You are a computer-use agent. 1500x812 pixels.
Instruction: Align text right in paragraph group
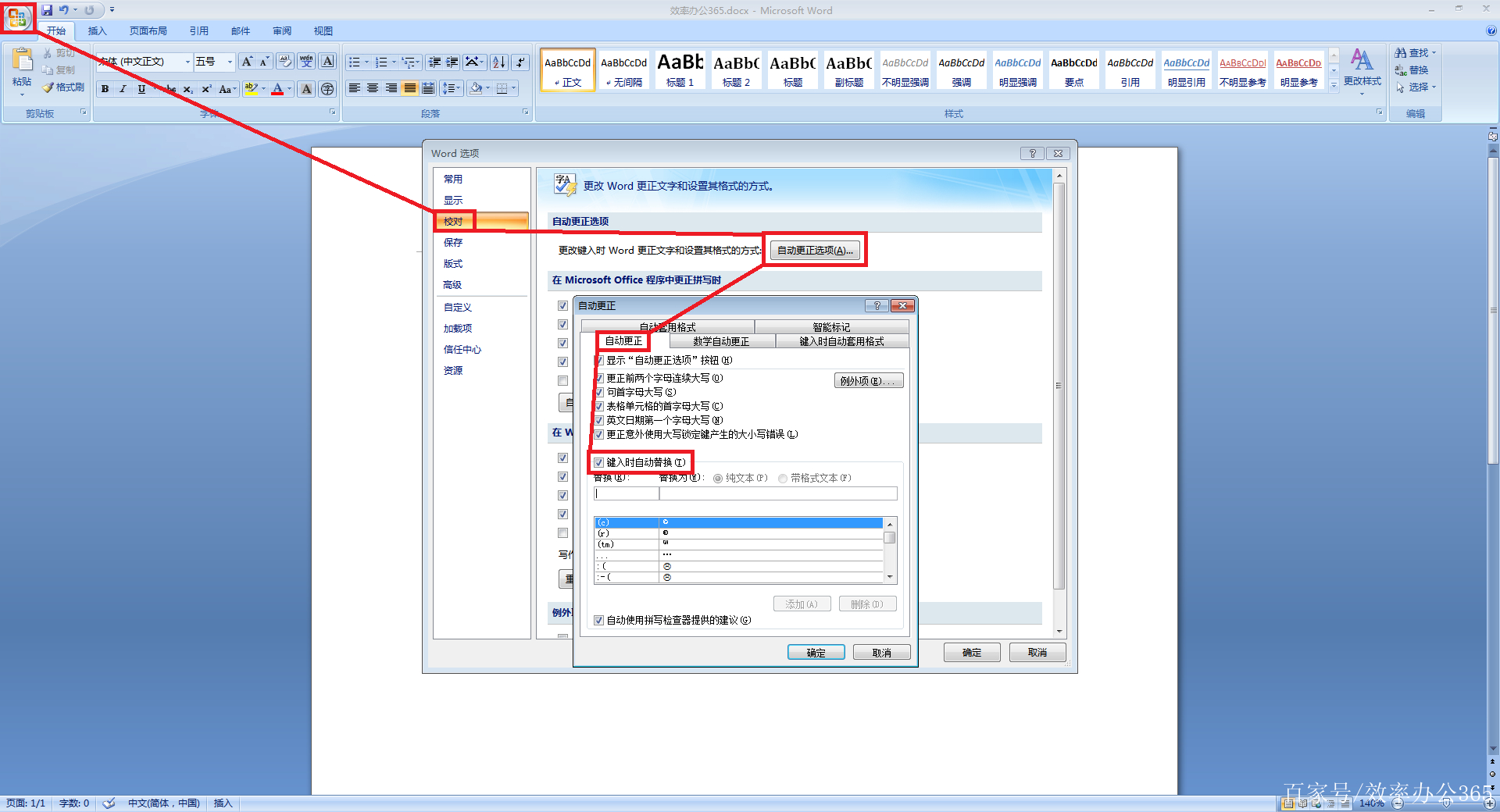point(391,88)
